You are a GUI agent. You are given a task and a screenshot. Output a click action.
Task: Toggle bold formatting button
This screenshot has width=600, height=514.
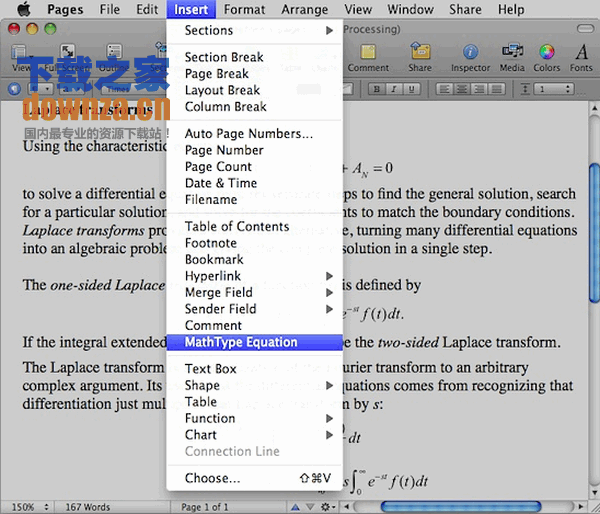377,89
